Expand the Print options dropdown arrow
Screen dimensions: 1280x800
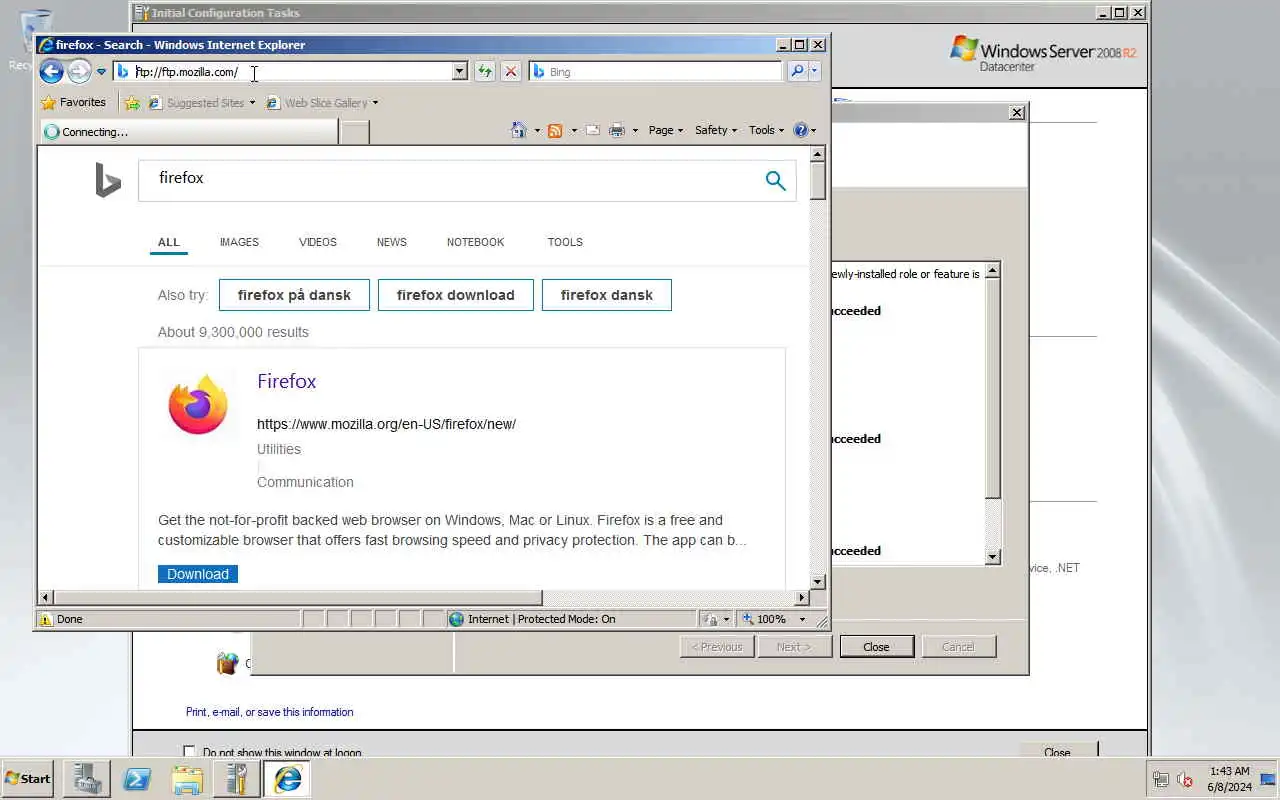tap(635, 130)
